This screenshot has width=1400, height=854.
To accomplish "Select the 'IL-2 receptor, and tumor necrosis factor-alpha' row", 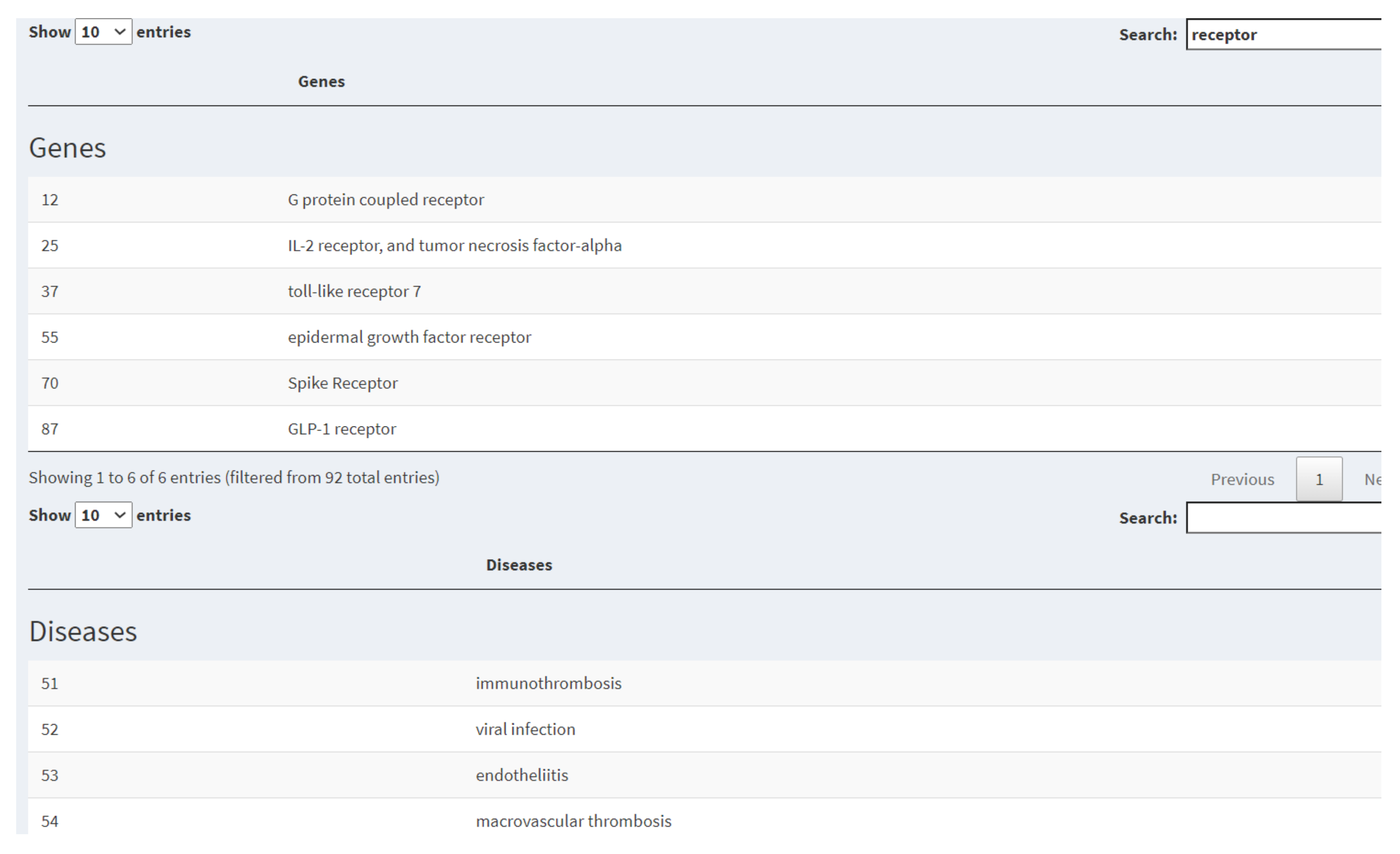I will [455, 245].
